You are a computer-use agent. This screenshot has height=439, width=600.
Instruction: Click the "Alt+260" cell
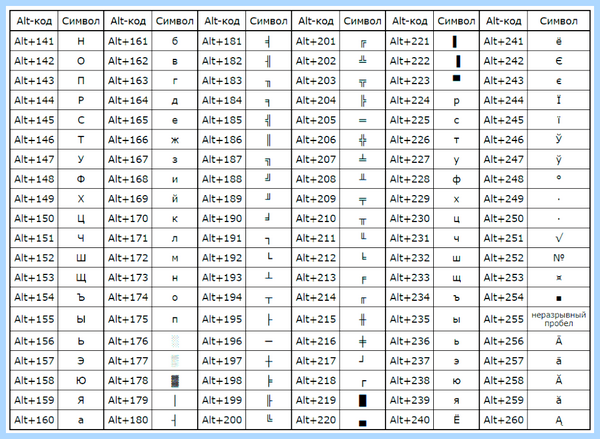(x=503, y=420)
